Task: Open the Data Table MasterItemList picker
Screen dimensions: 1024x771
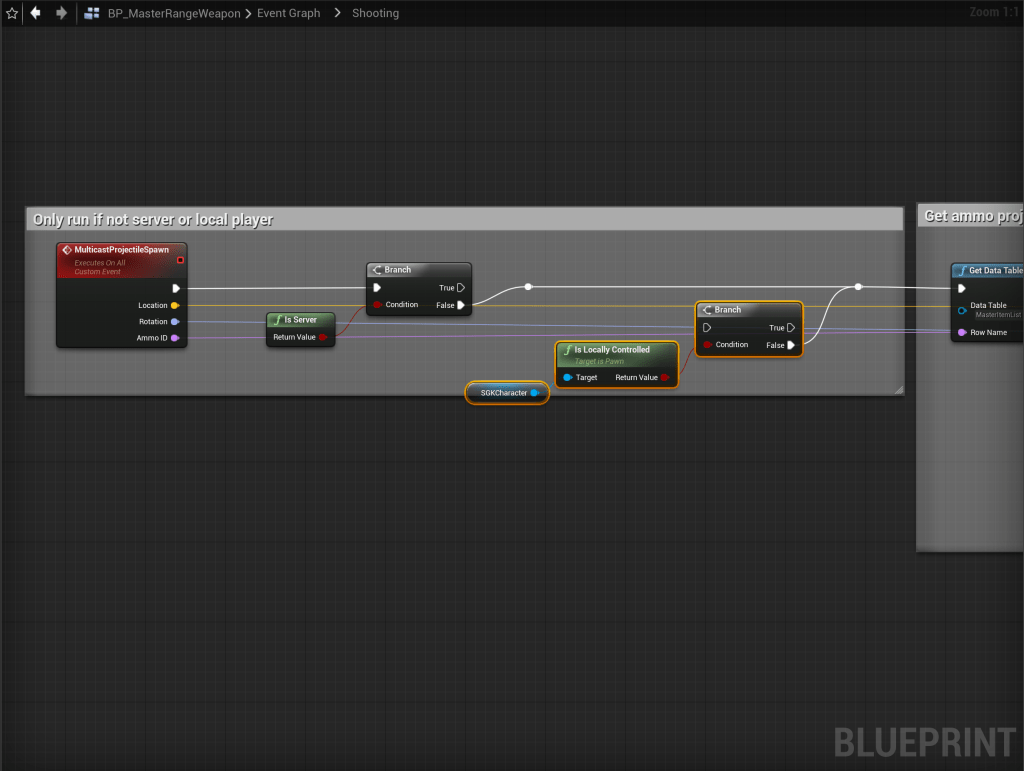Action: [x=997, y=314]
